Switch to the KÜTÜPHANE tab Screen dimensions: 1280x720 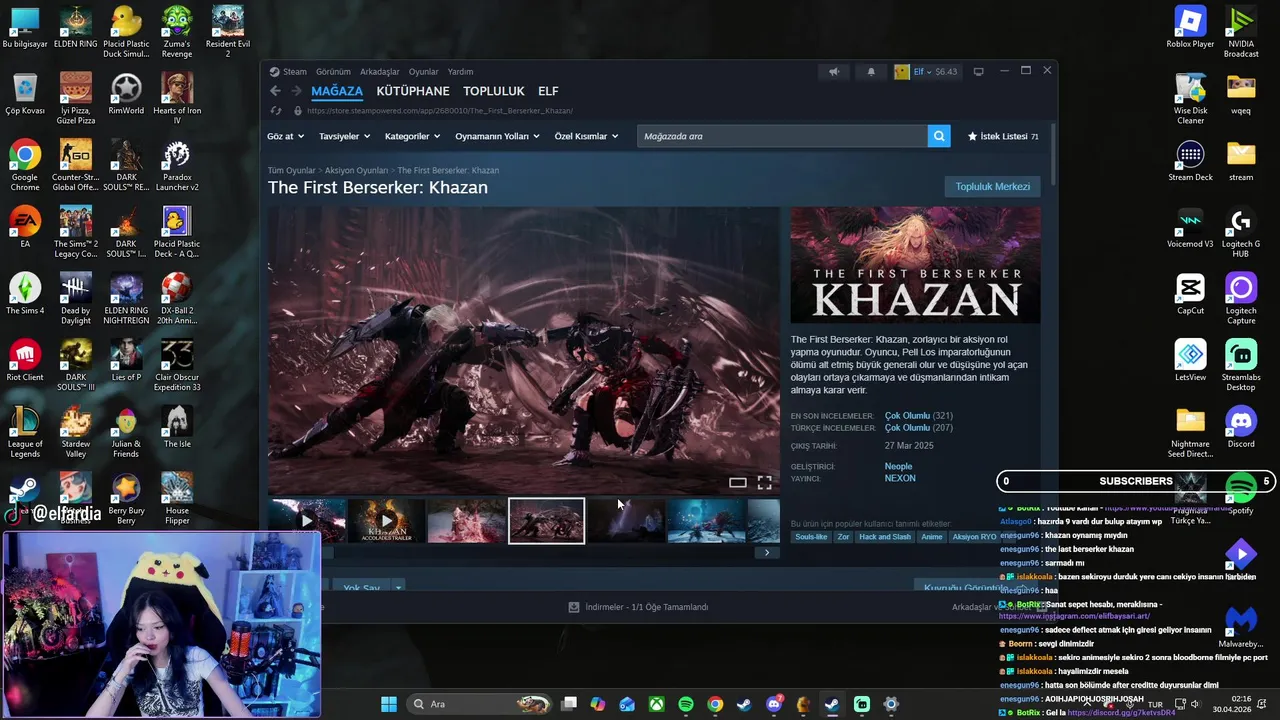click(413, 91)
